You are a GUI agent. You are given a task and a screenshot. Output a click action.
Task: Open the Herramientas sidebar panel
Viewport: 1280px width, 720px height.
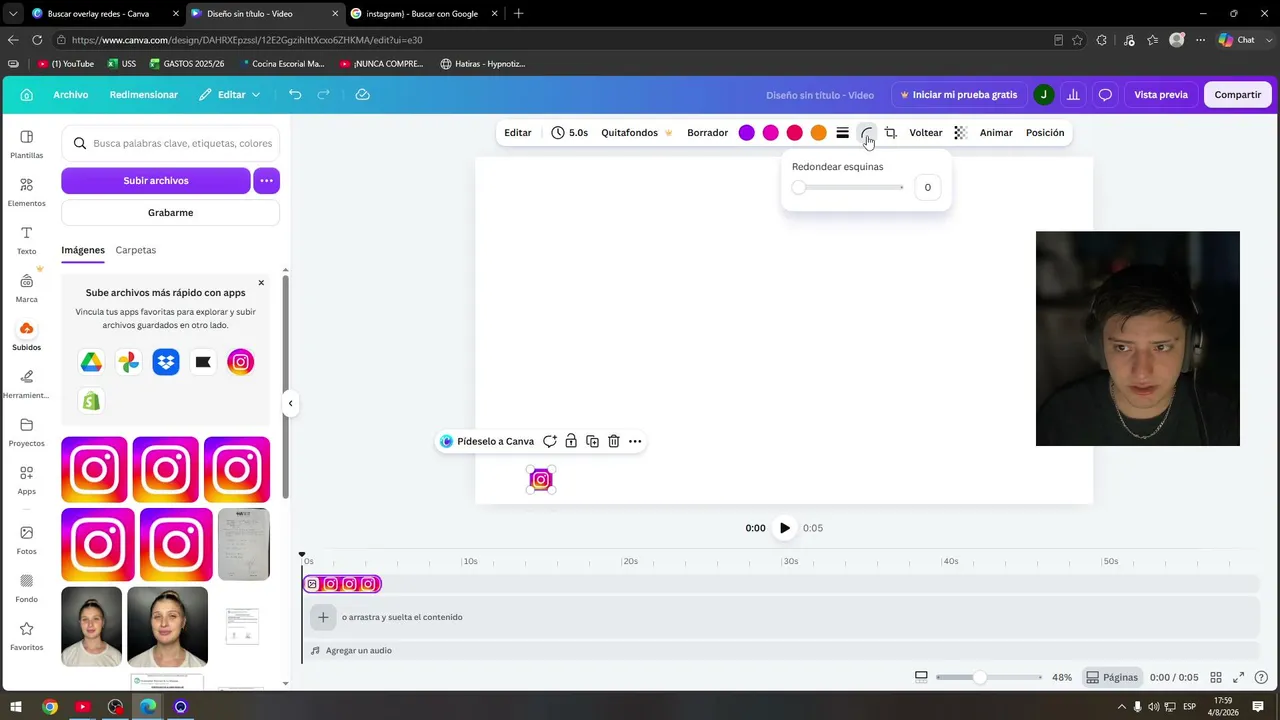point(27,384)
